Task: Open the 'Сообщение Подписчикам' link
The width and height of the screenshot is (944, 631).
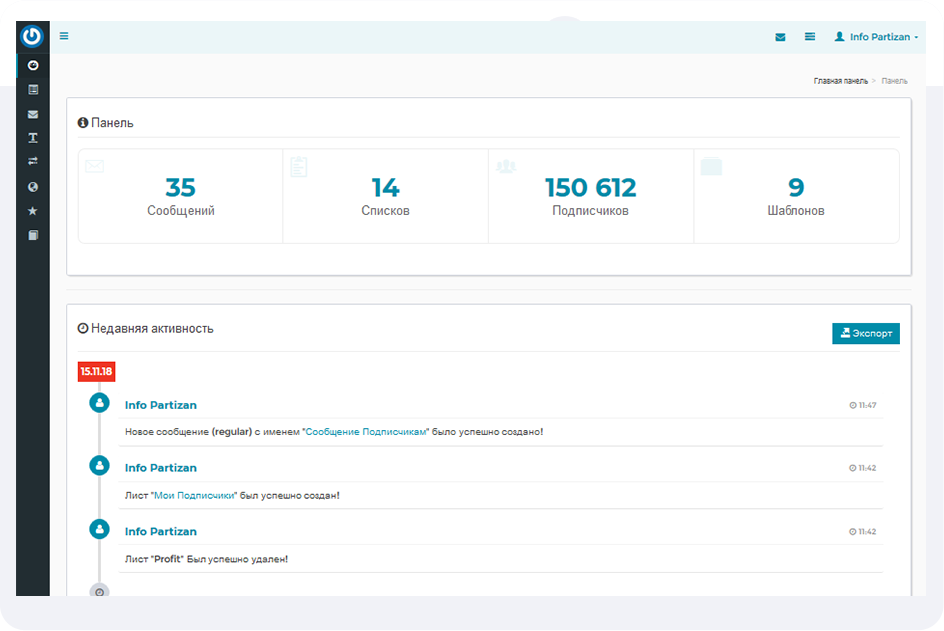Action: click(x=366, y=432)
